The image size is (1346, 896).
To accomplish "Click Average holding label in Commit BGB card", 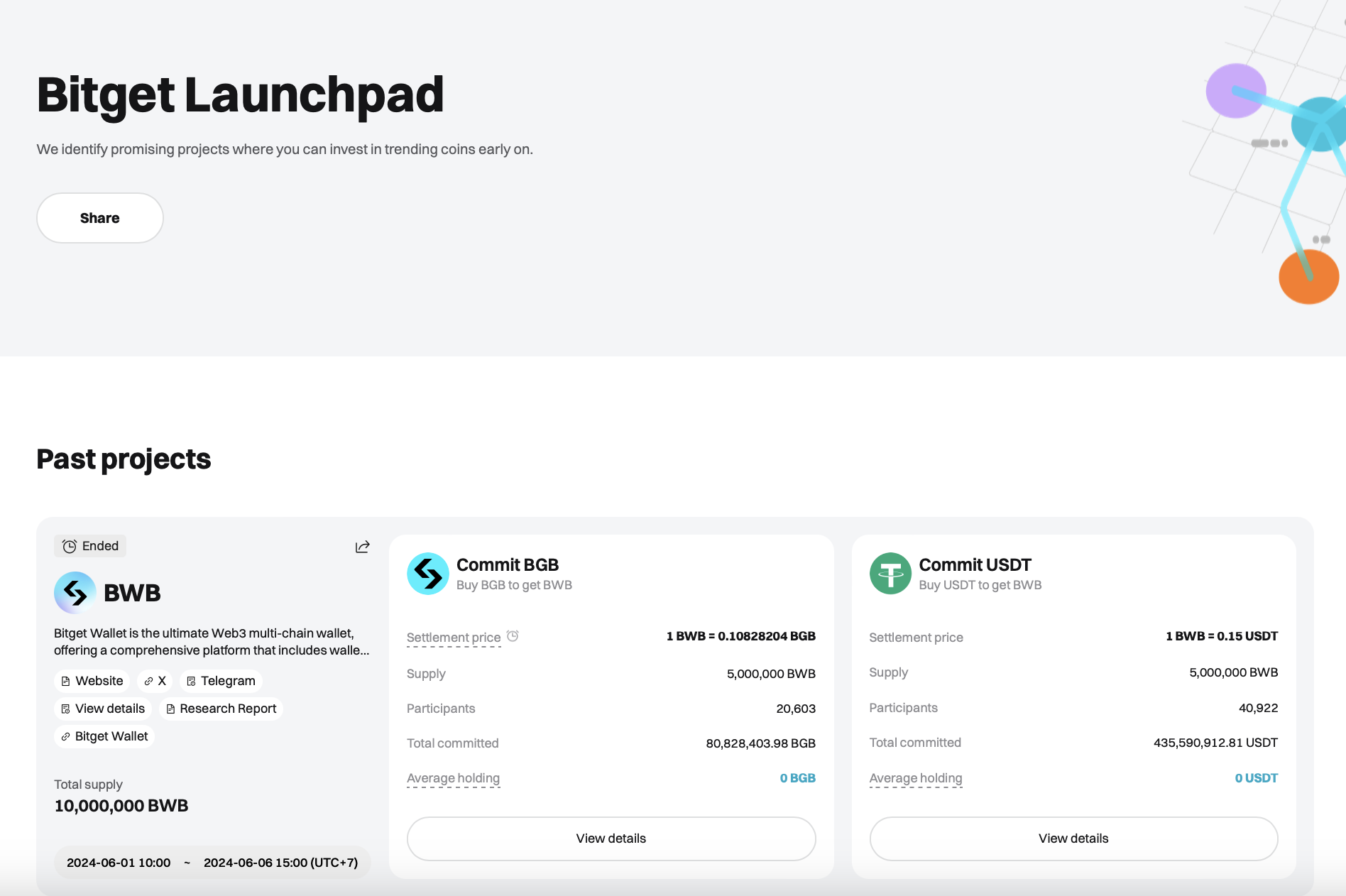I will pyautogui.click(x=453, y=778).
